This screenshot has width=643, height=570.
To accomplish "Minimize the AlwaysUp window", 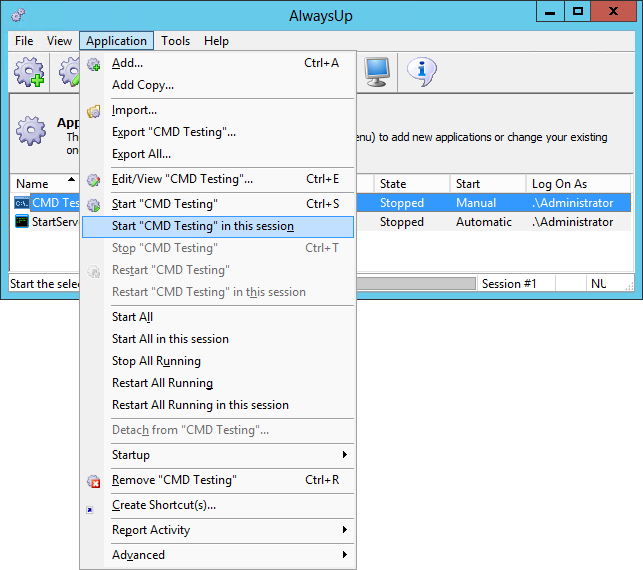I will point(550,11).
